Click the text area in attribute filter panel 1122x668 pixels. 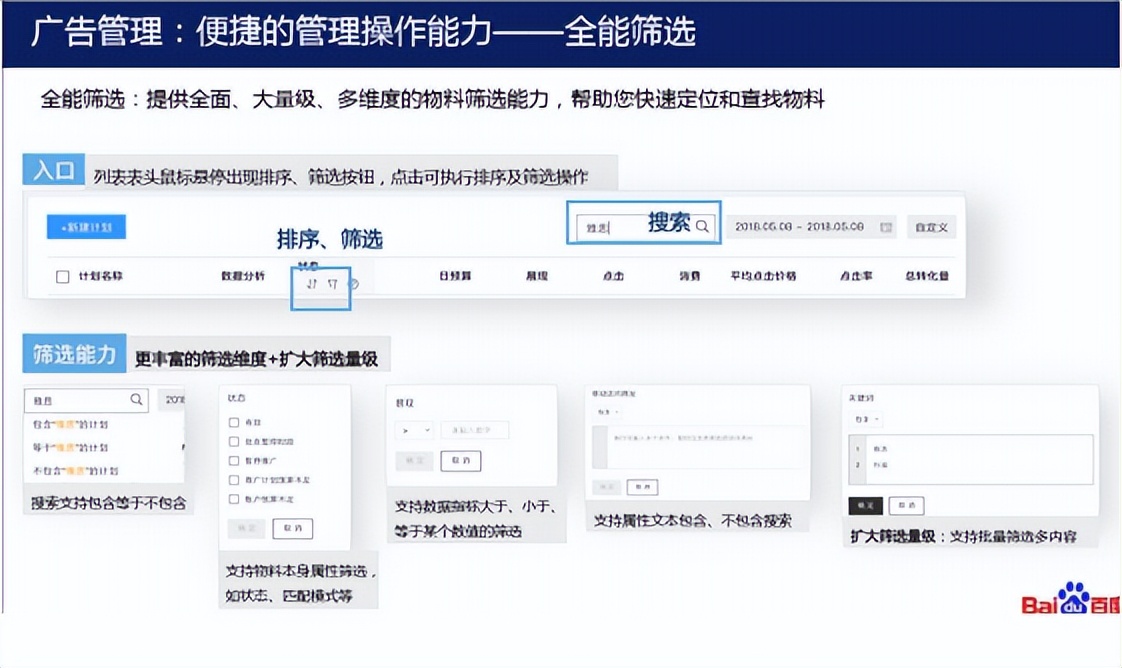(x=698, y=447)
